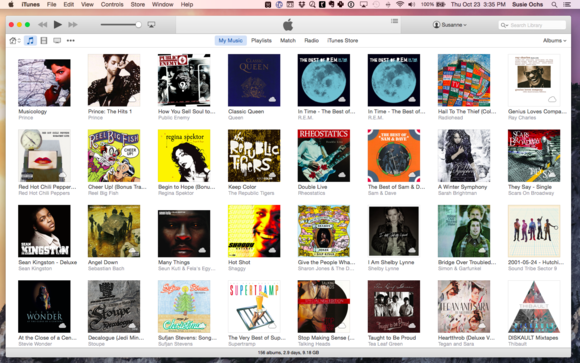Open the Genius Loves Company album cover
The width and height of the screenshot is (580, 363).
click(x=534, y=80)
